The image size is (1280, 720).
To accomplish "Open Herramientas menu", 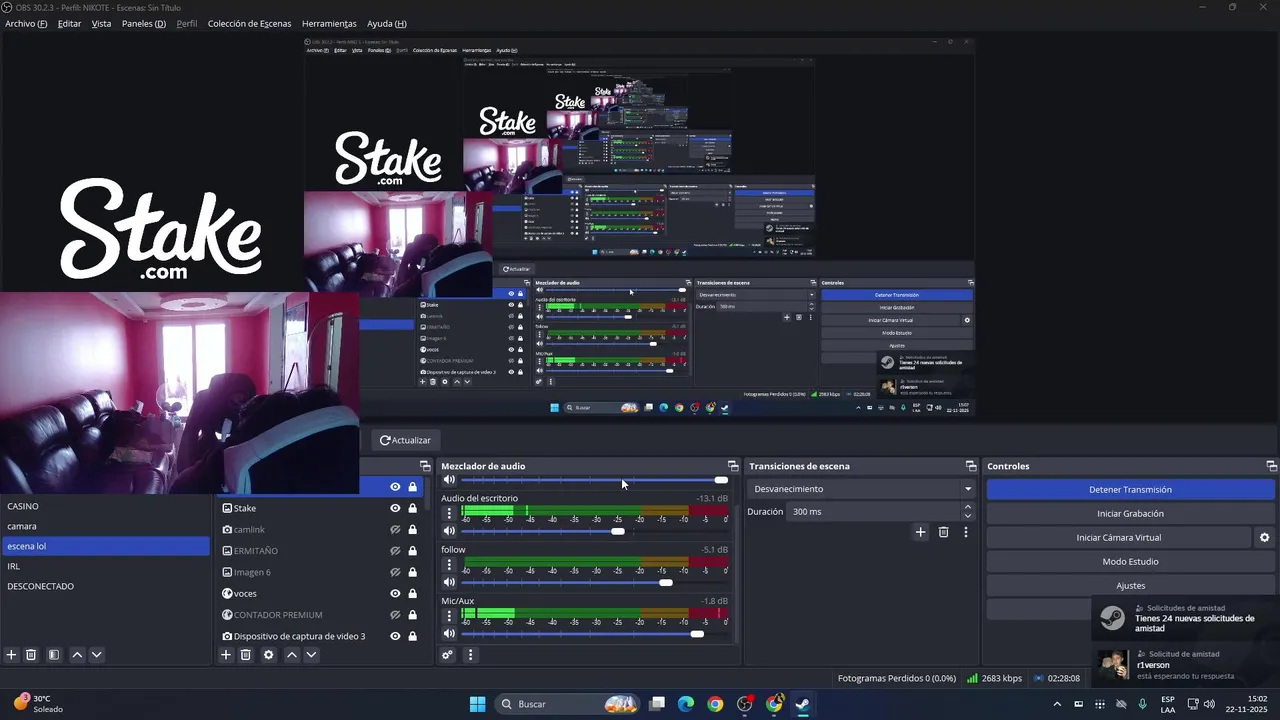I will tap(329, 23).
